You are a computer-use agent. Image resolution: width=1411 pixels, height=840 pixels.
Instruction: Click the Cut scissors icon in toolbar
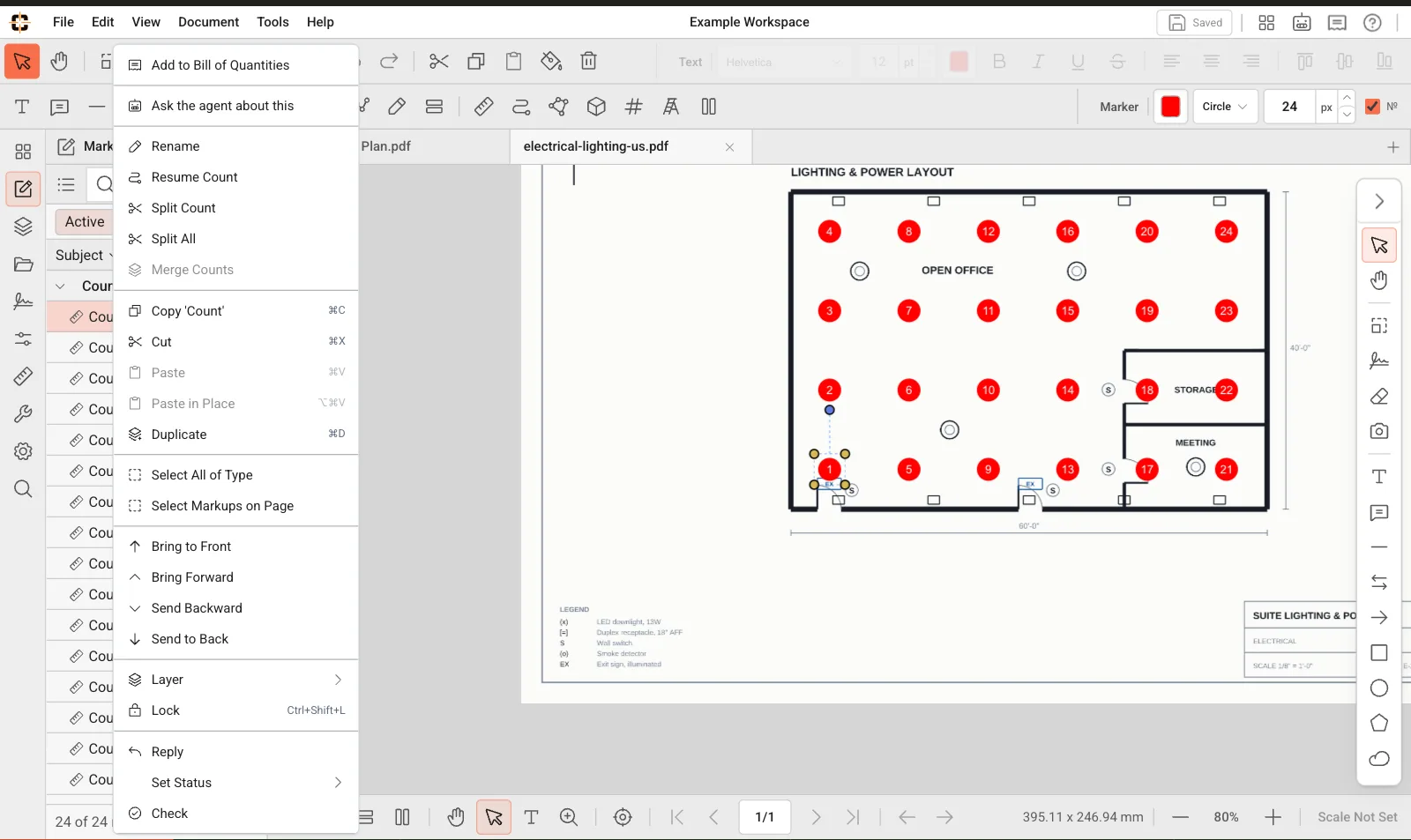438,62
